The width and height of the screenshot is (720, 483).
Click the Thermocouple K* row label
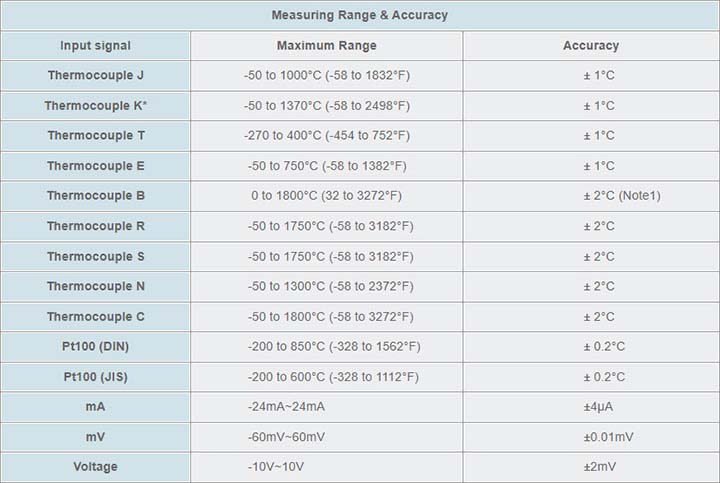click(x=95, y=105)
